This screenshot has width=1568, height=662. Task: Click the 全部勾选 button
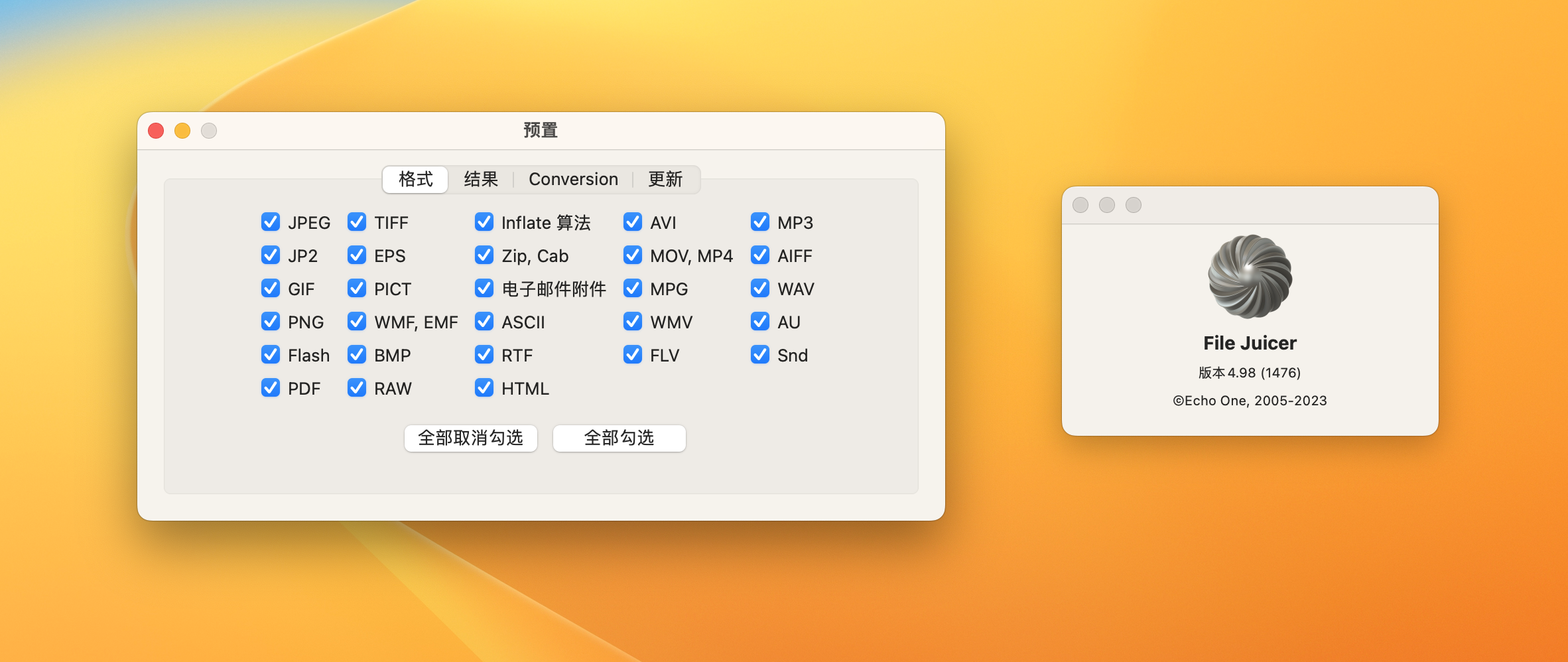coord(620,438)
